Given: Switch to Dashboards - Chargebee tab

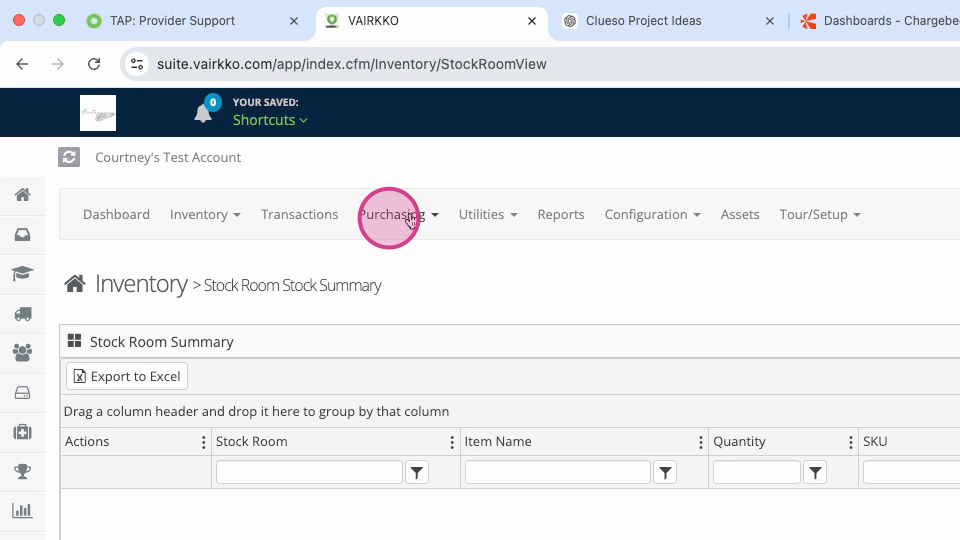Looking at the screenshot, I should [x=880, y=21].
